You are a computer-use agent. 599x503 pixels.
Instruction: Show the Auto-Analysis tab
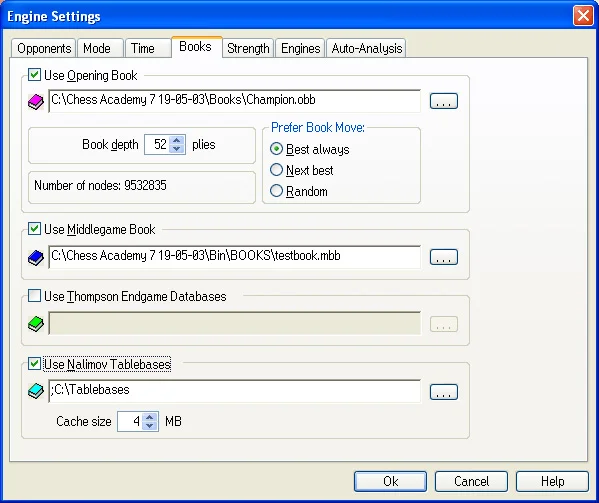click(366, 49)
